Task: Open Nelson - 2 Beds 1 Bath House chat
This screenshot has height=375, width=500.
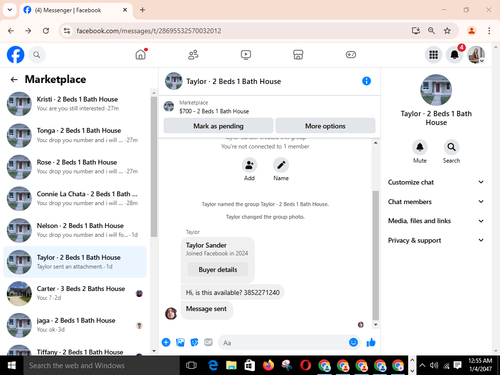Action: coord(75,230)
